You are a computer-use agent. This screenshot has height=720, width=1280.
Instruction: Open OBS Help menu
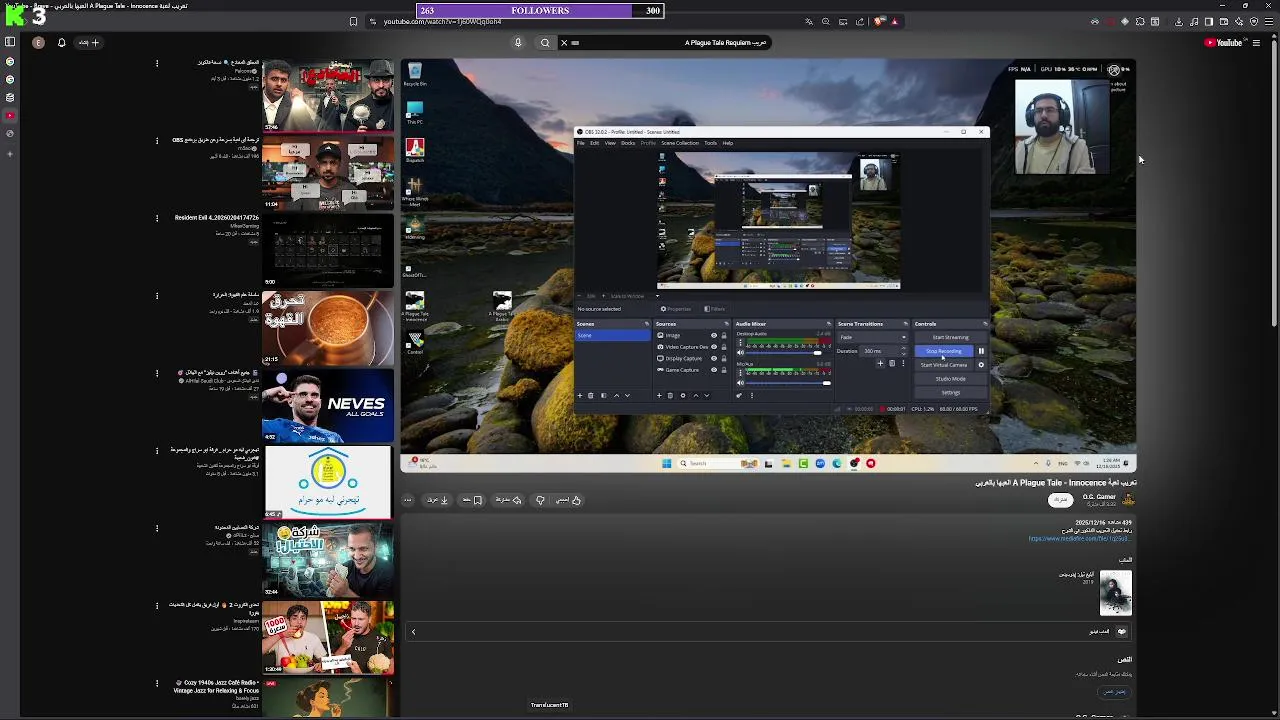click(727, 143)
